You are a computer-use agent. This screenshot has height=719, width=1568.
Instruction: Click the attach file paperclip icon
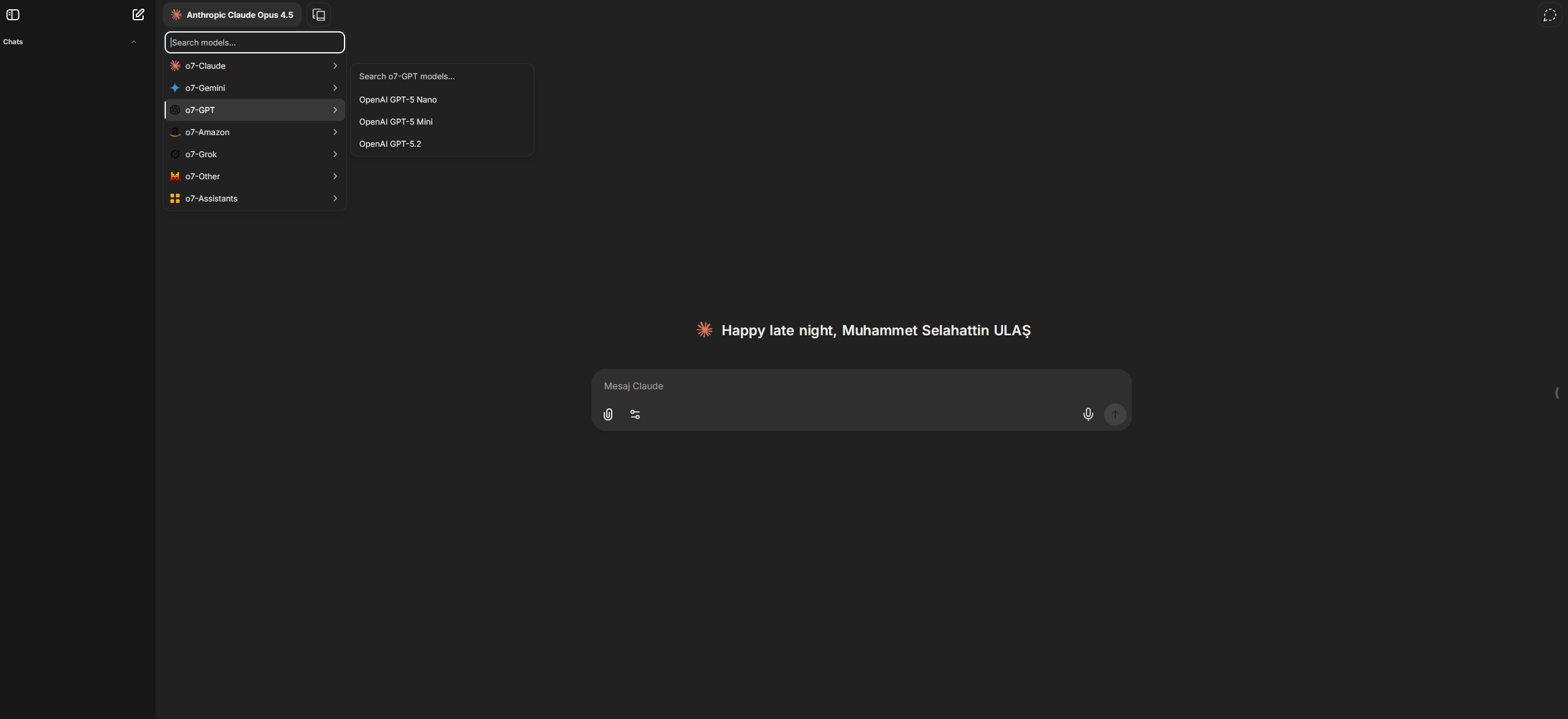608,414
